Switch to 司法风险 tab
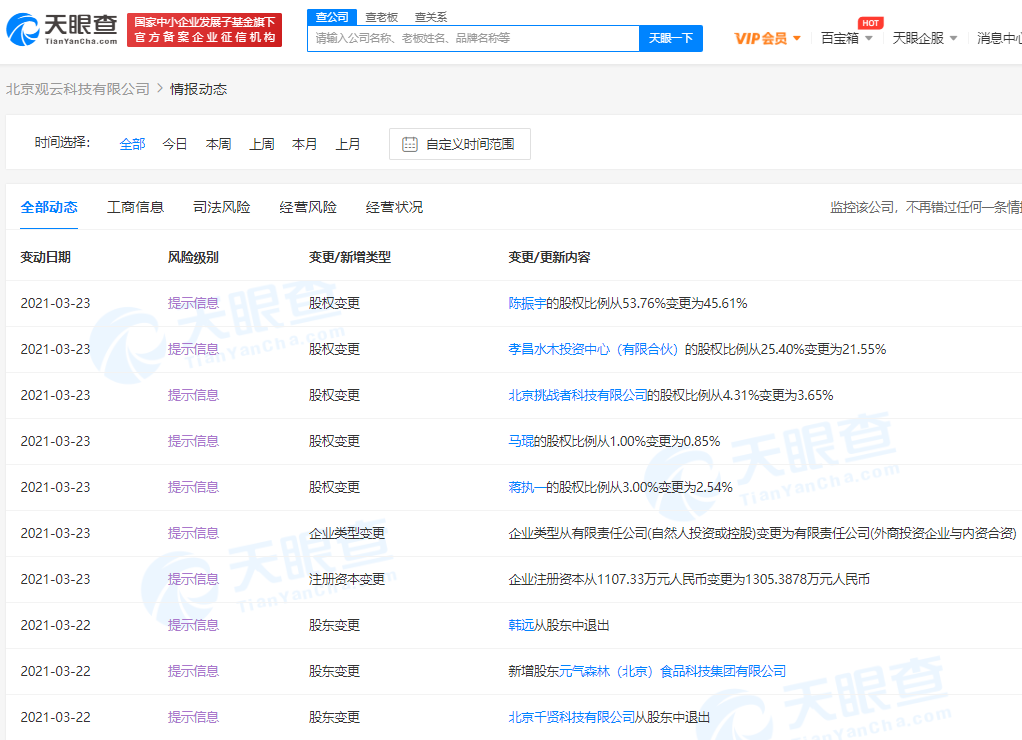This screenshot has width=1022, height=740. click(222, 207)
